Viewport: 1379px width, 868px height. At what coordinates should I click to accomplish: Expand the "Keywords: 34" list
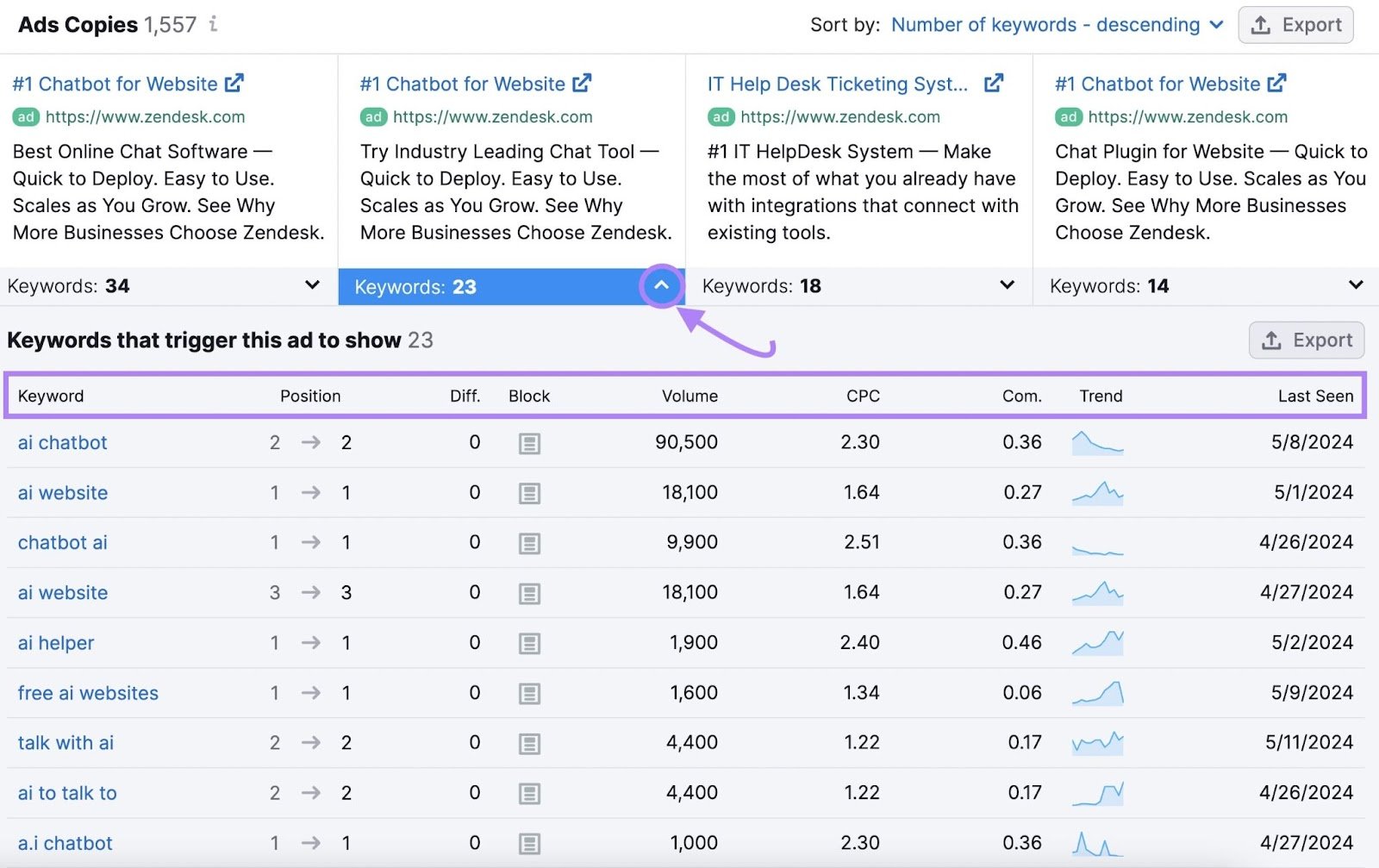pyautogui.click(x=311, y=285)
